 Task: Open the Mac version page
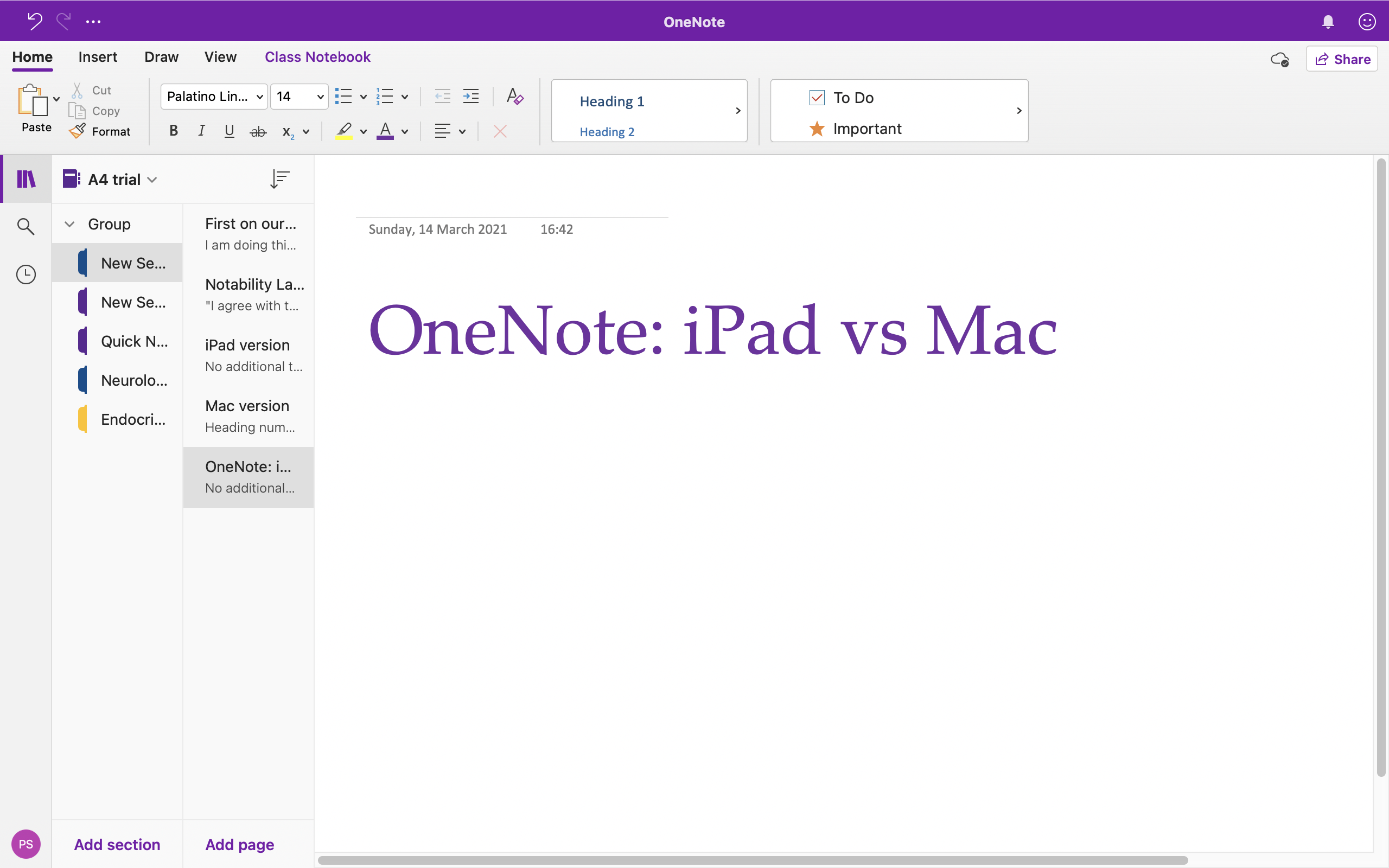point(249,416)
